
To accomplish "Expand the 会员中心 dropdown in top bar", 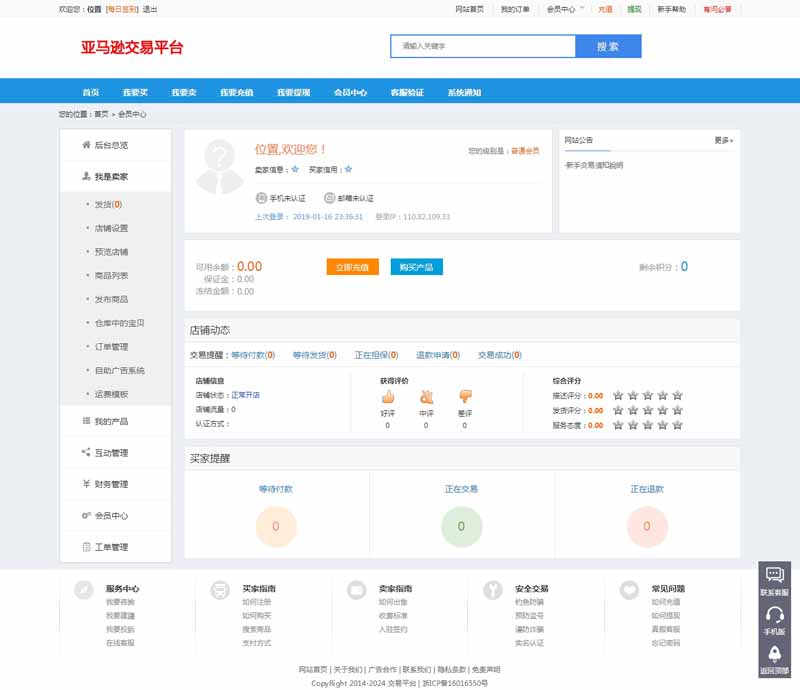I will (565, 9).
